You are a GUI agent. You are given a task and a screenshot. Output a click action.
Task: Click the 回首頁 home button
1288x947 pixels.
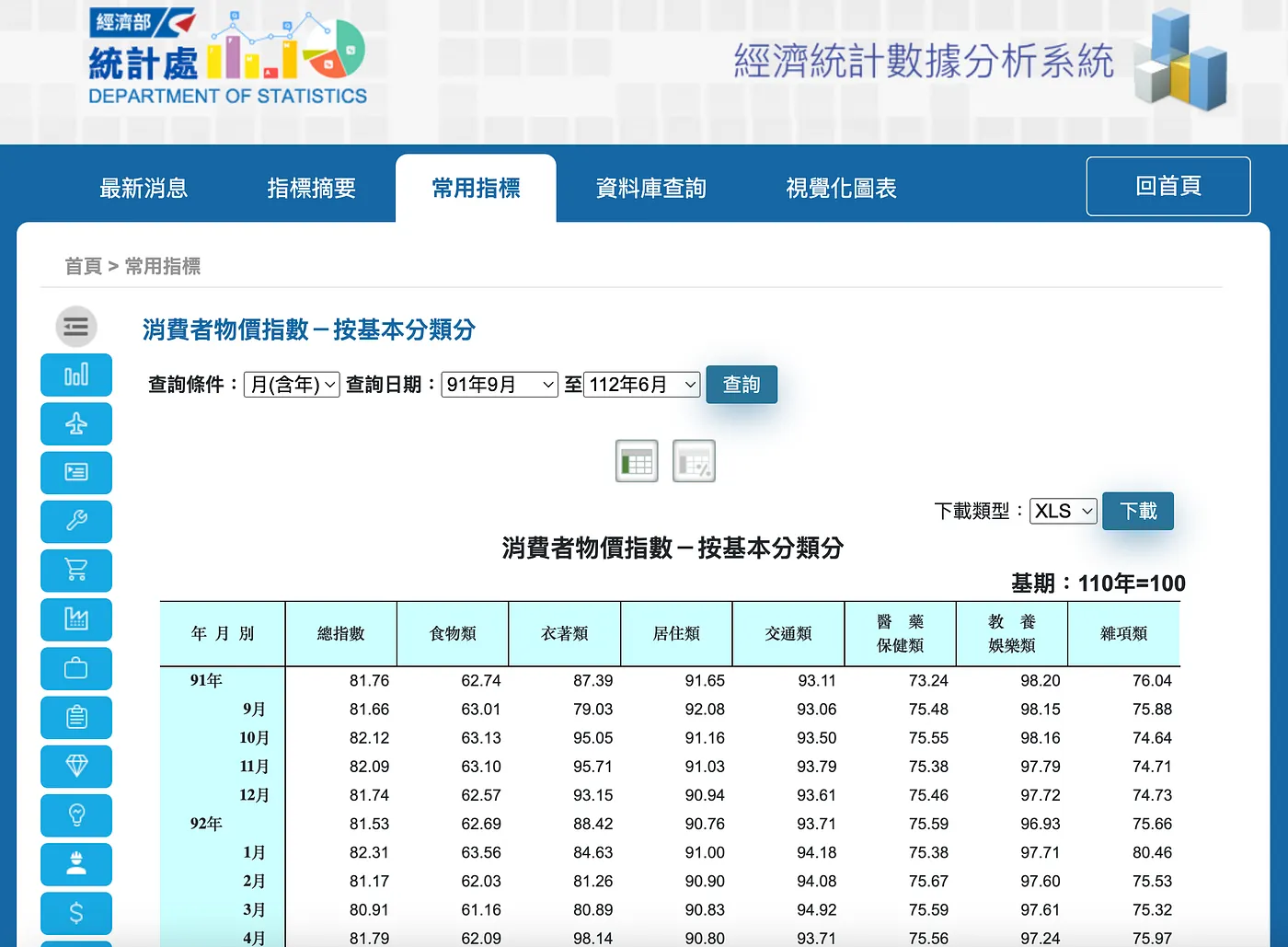click(x=1168, y=186)
